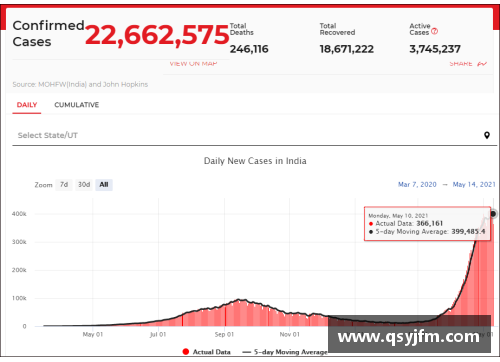
Task: Switch to the DAILY tab
Action: coord(27,105)
